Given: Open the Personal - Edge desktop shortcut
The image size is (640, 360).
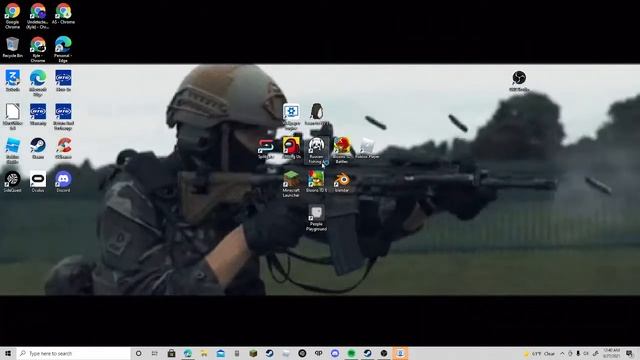Looking at the screenshot, I should coord(63,49).
